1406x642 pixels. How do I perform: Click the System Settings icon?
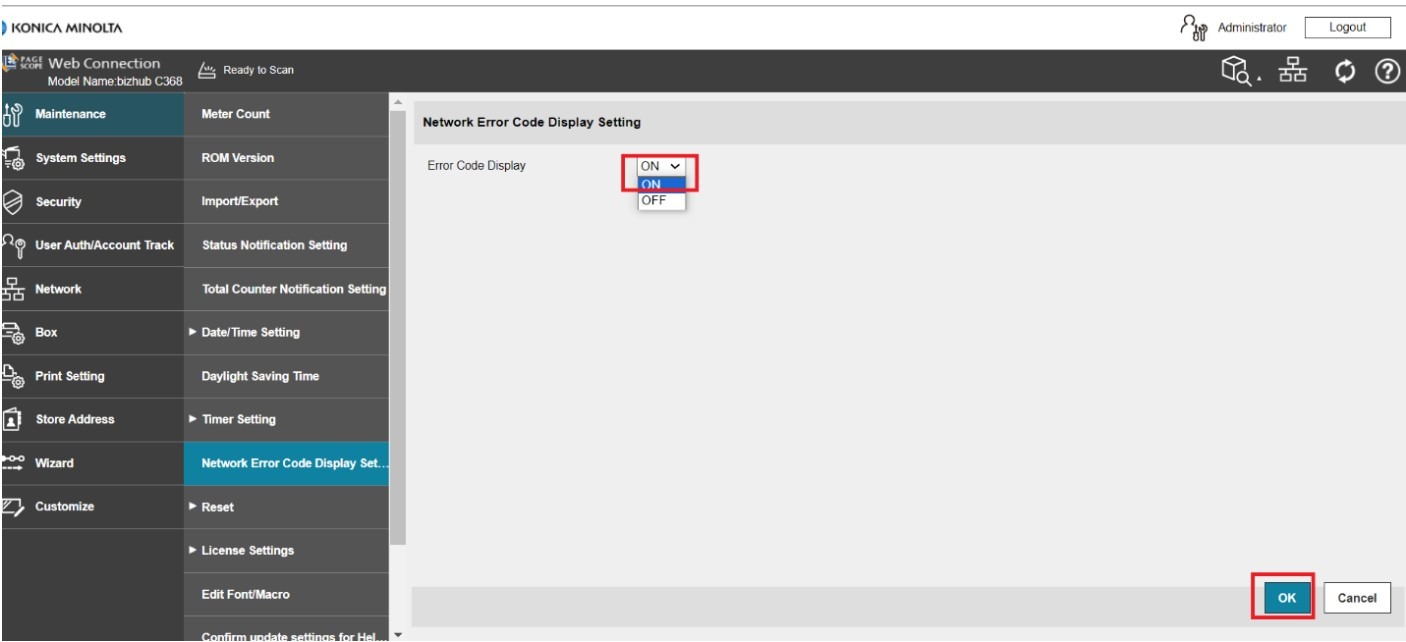[x=13, y=158]
